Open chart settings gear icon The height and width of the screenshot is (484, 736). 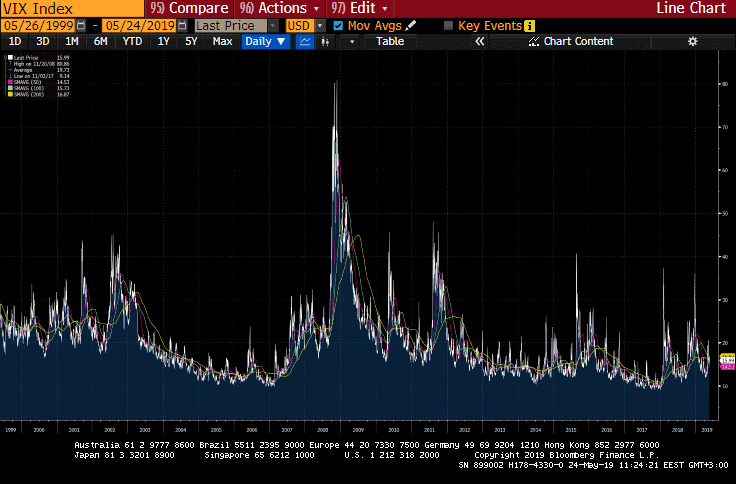pyautogui.click(x=692, y=41)
